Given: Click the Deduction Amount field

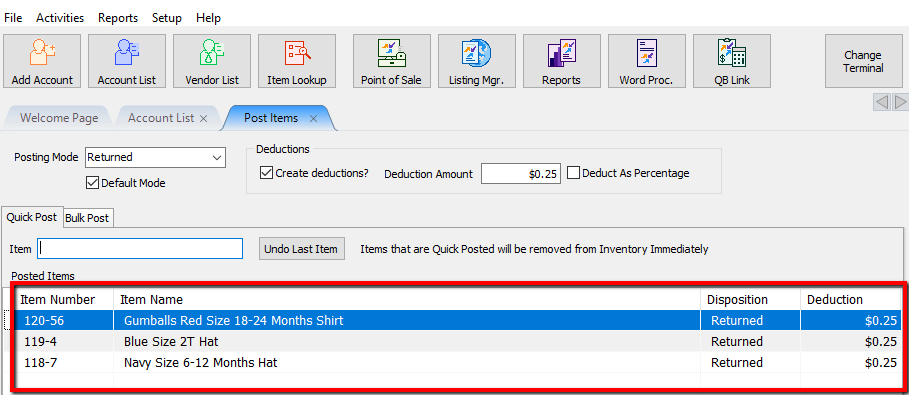Looking at the screenshot, I should pyautogui.click(x=521, y=173).
